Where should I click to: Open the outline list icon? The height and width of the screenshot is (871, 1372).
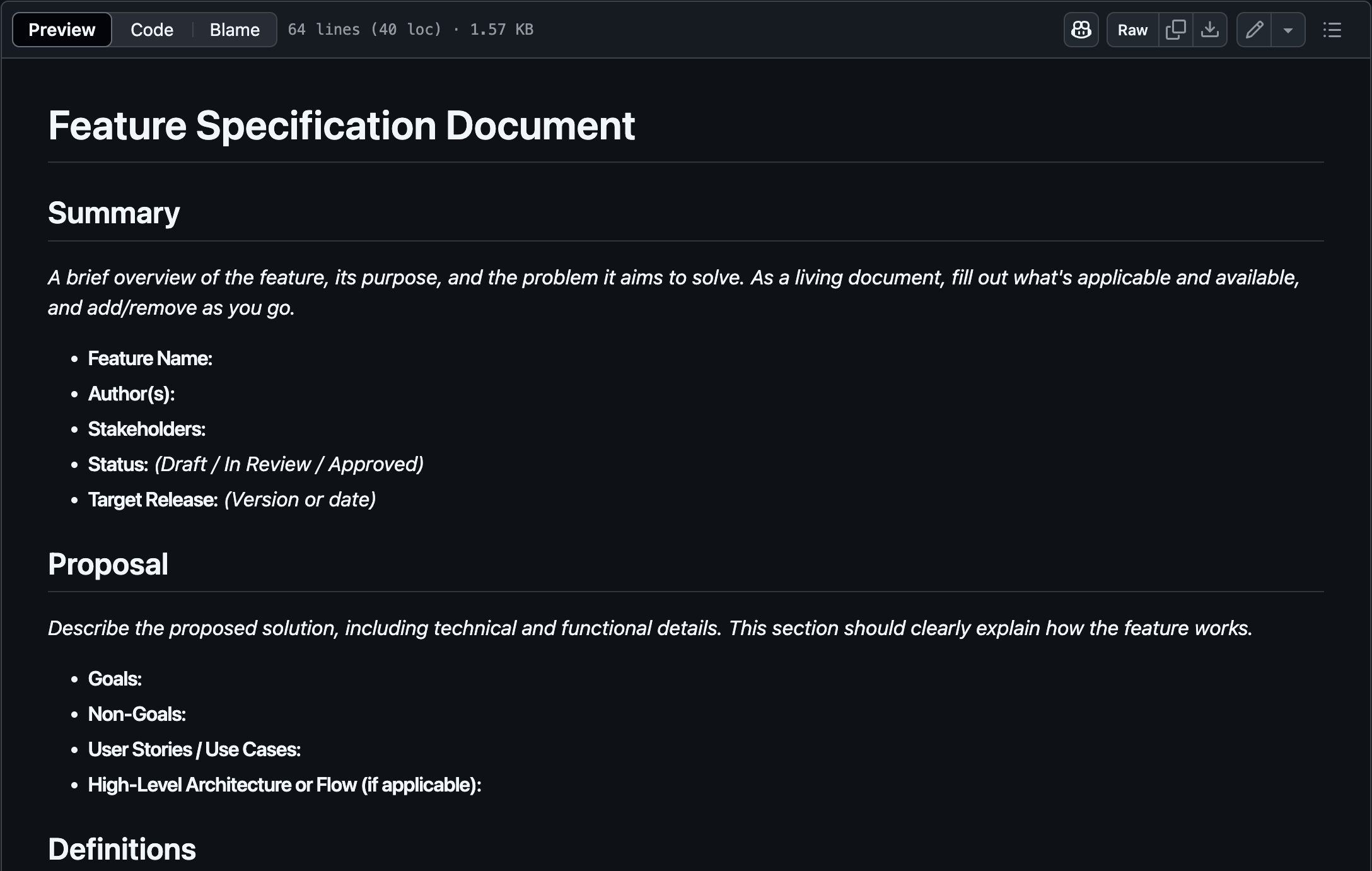pos(1332,30)
